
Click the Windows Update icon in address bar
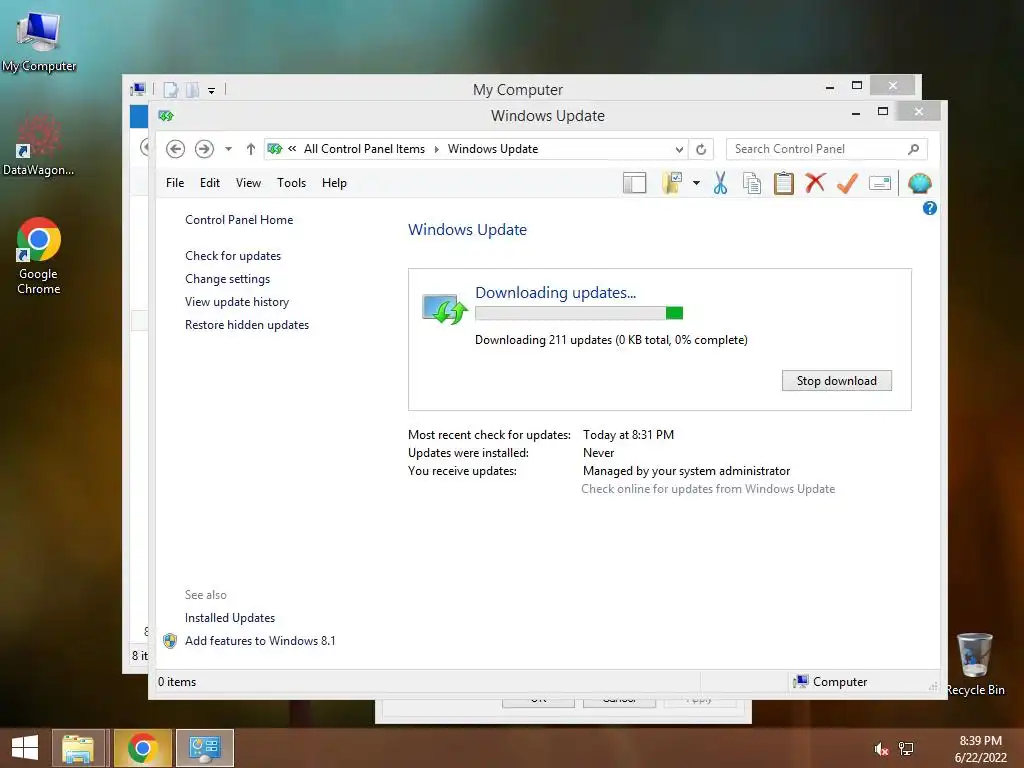(275, 149)
